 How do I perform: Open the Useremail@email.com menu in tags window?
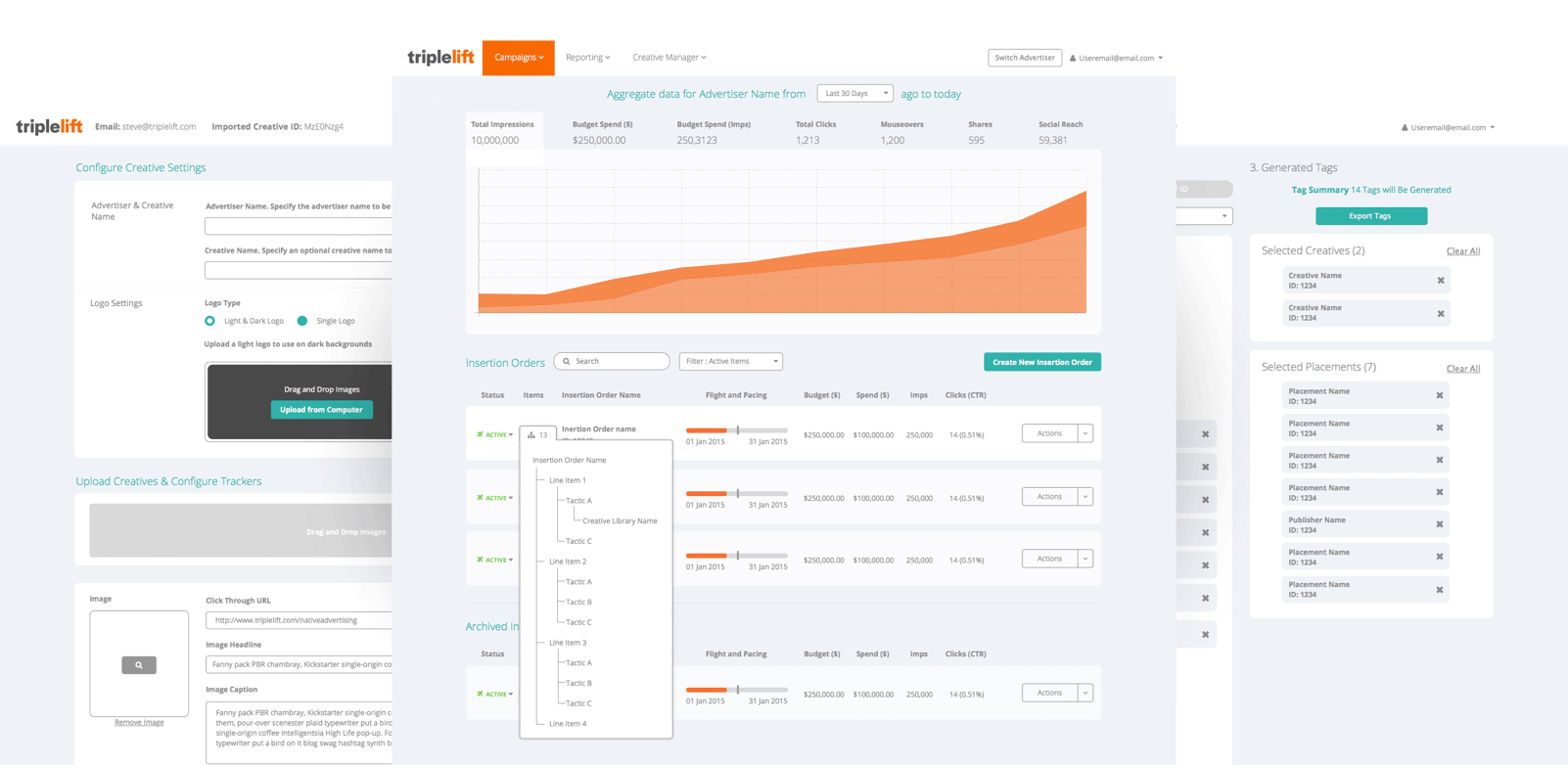(1449, 127)
